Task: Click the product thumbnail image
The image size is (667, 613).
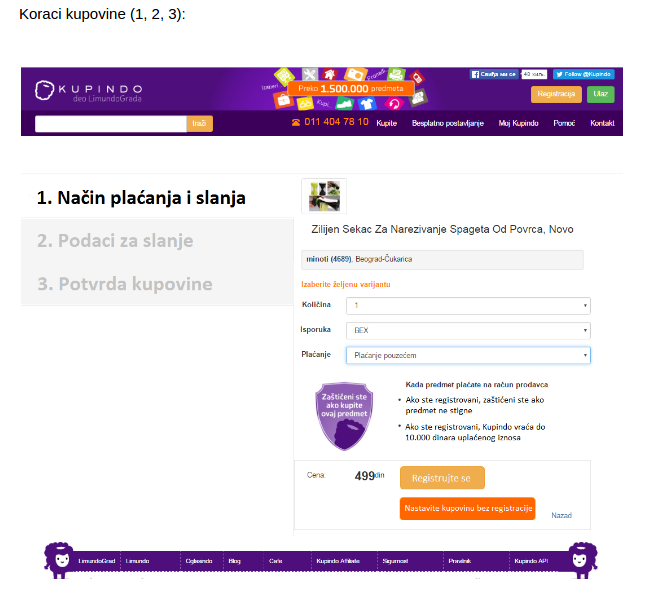Action: [324, 196]
